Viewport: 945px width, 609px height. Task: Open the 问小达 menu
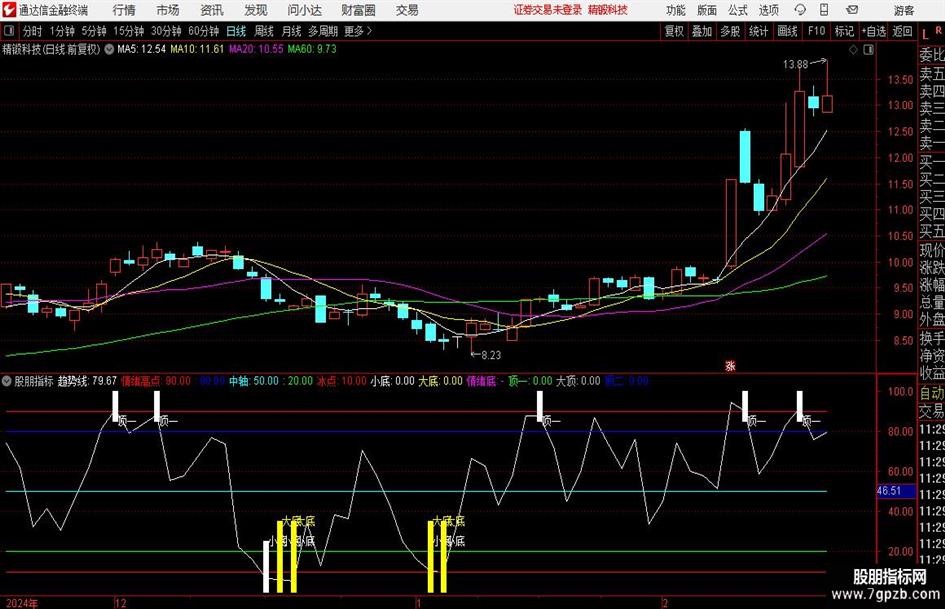coord(304,10)
